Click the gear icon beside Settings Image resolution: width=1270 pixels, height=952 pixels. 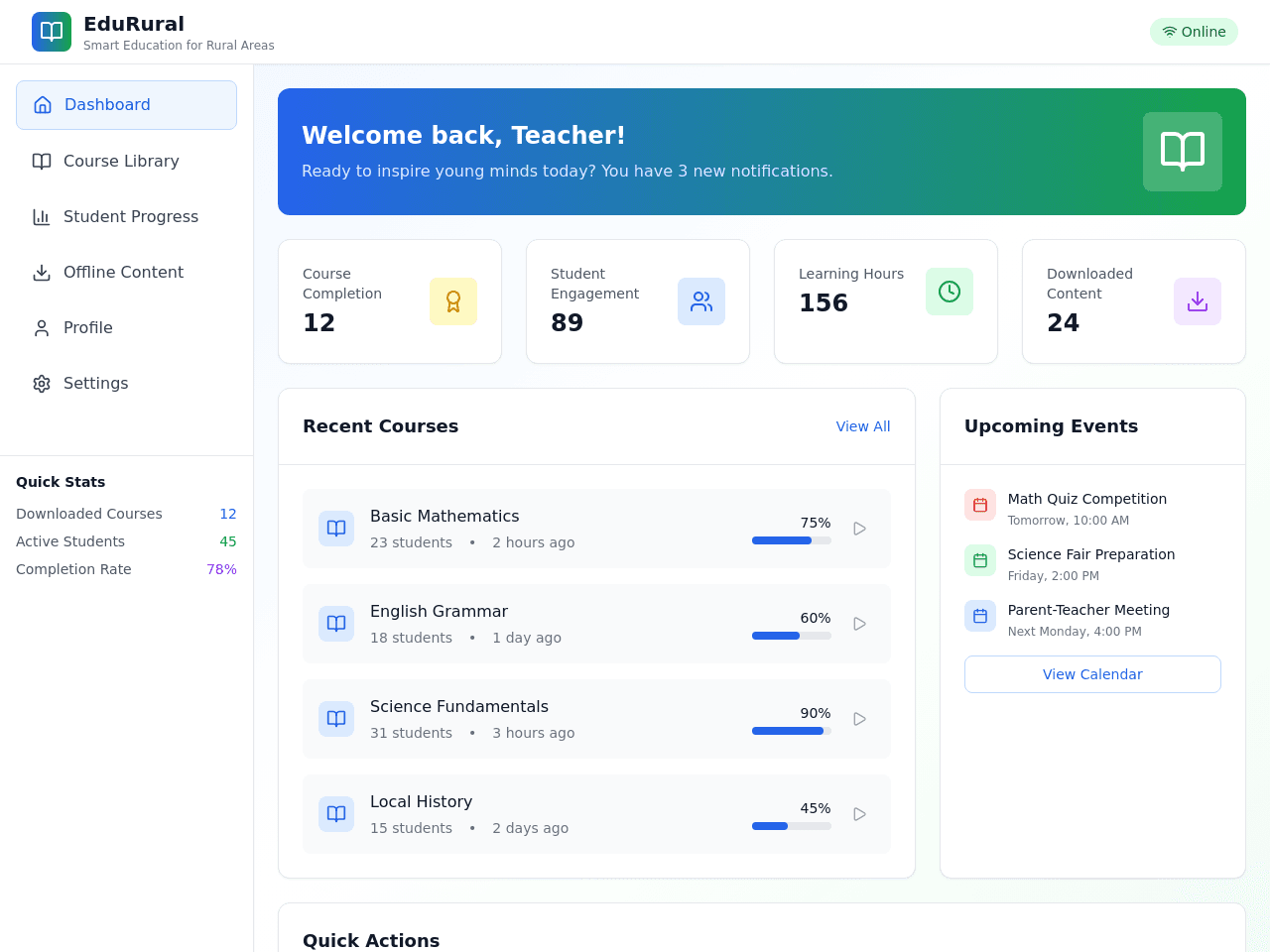click(x=42, y=384)
